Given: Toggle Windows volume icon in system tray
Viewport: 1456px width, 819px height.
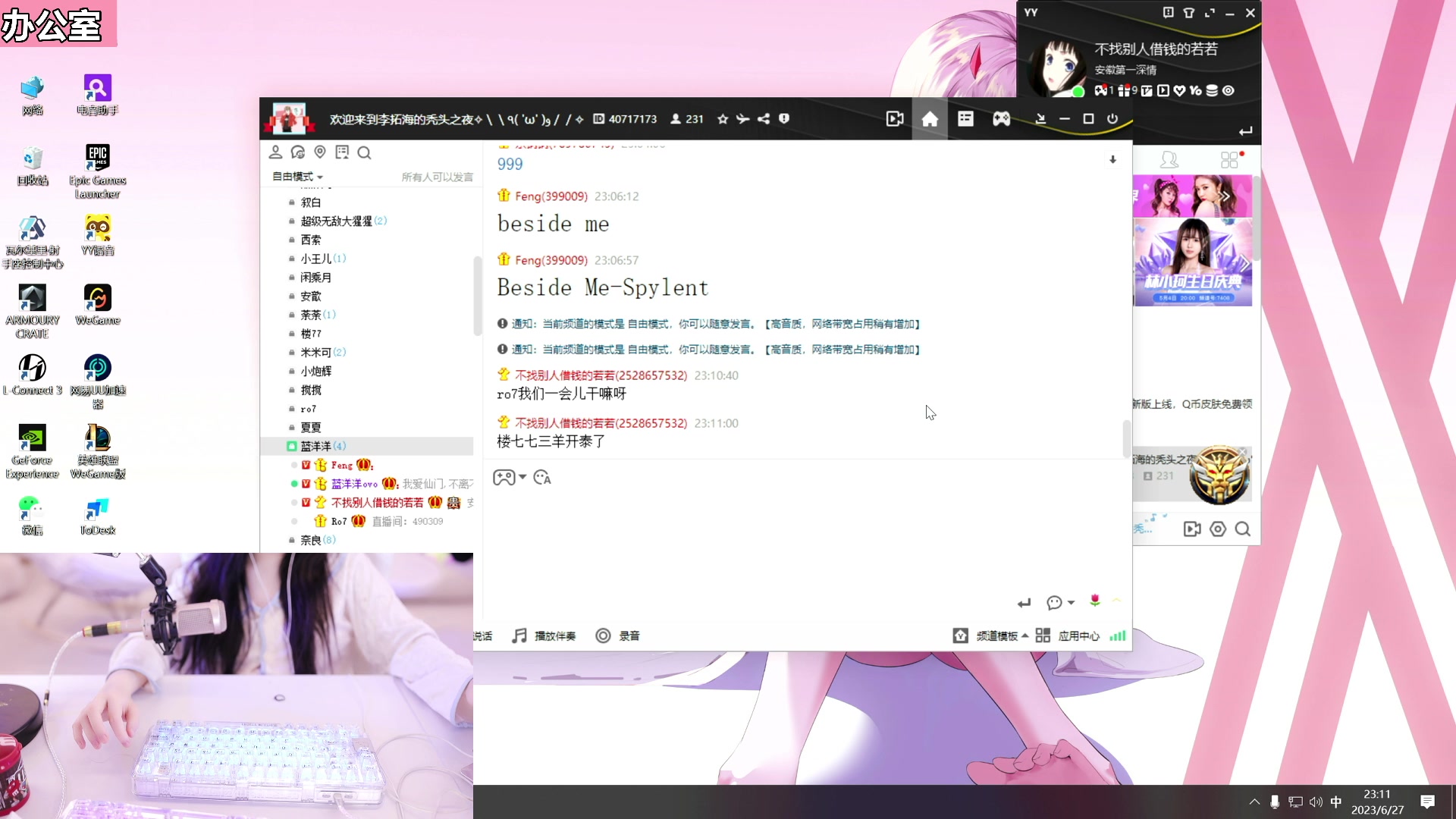Looking at the screenshot, I should click(x=1316, y=802).
